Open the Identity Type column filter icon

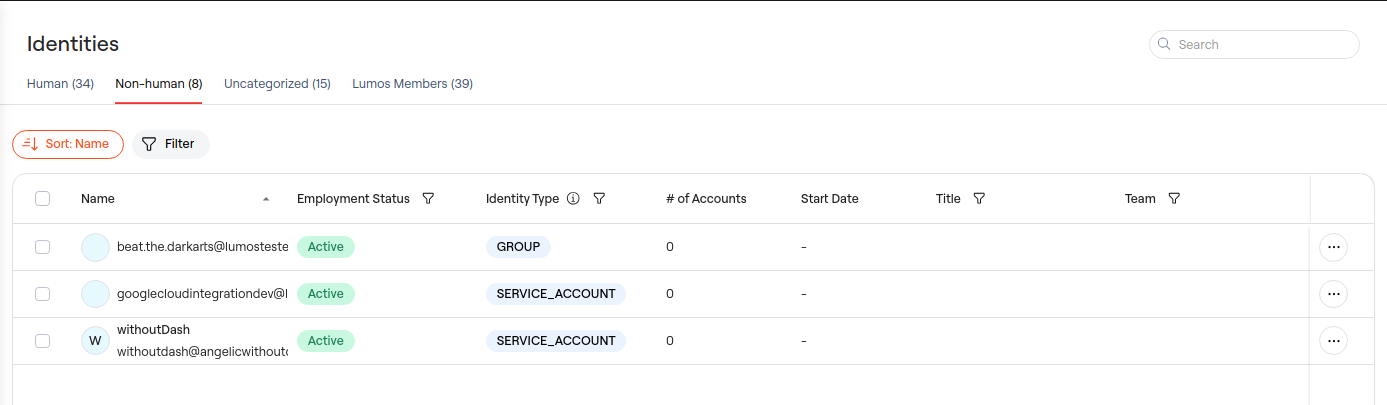[x=599, y=199]
